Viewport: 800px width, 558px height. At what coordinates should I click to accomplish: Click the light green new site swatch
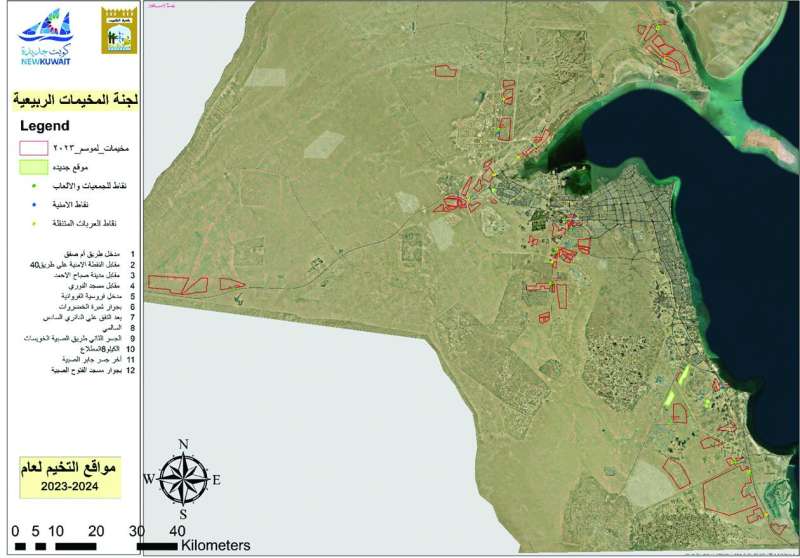36,166
